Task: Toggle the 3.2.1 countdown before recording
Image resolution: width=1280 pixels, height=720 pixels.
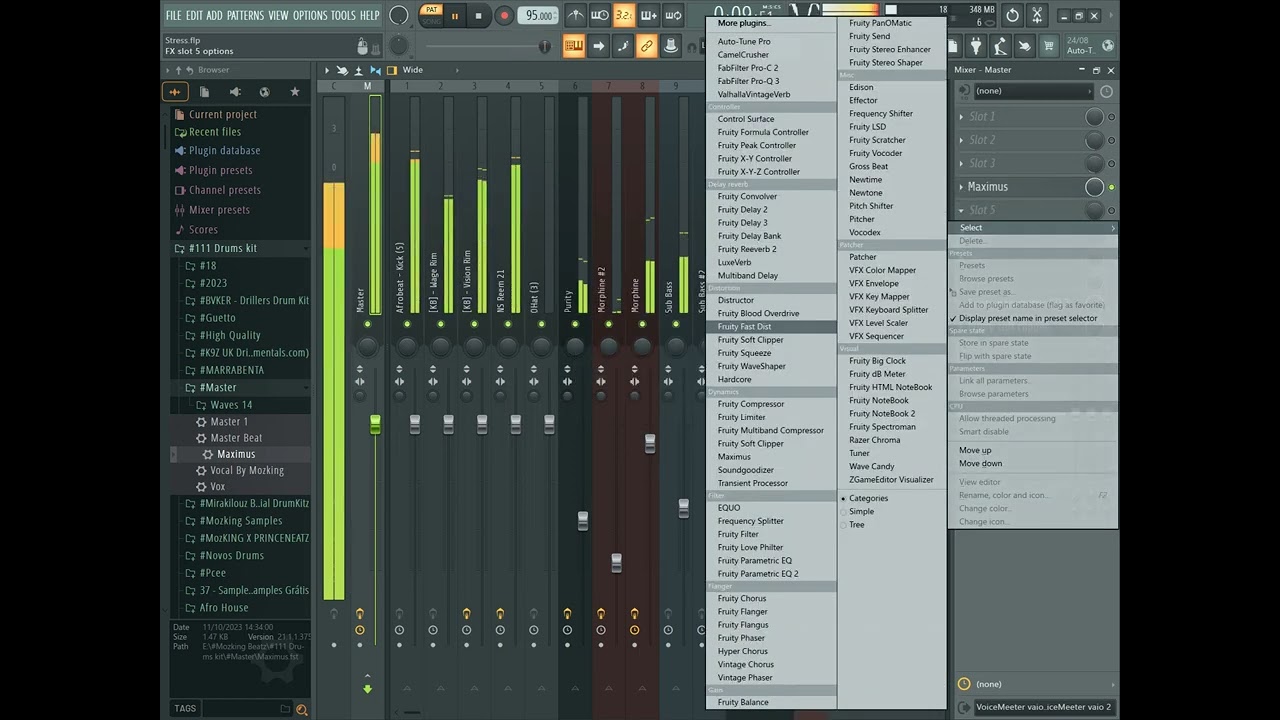Action: click(624, 16)
